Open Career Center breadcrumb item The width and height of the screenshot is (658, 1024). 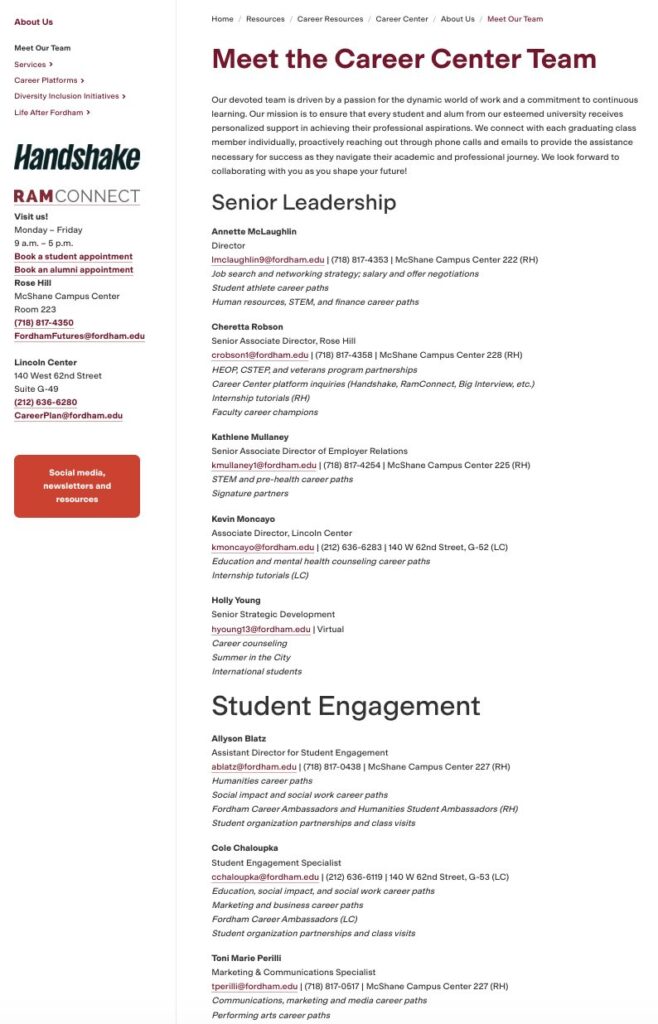pos(402,19)
